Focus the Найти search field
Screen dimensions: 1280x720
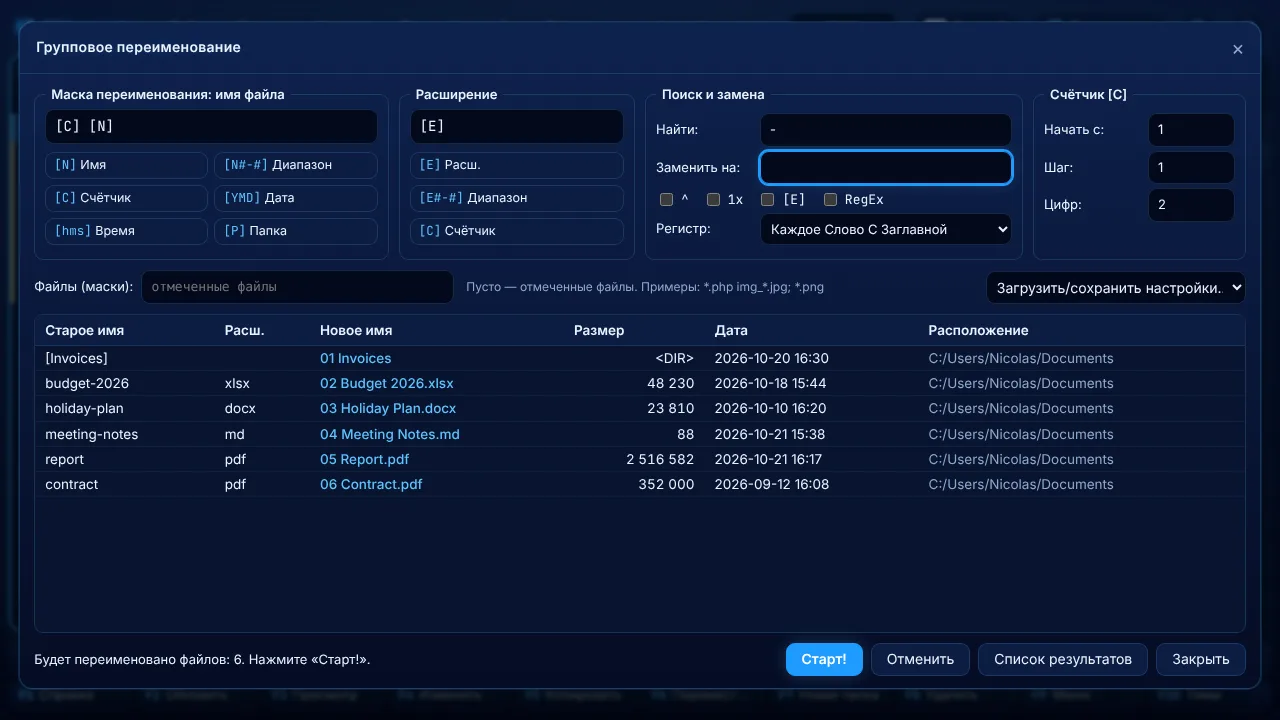coord(886,130)
